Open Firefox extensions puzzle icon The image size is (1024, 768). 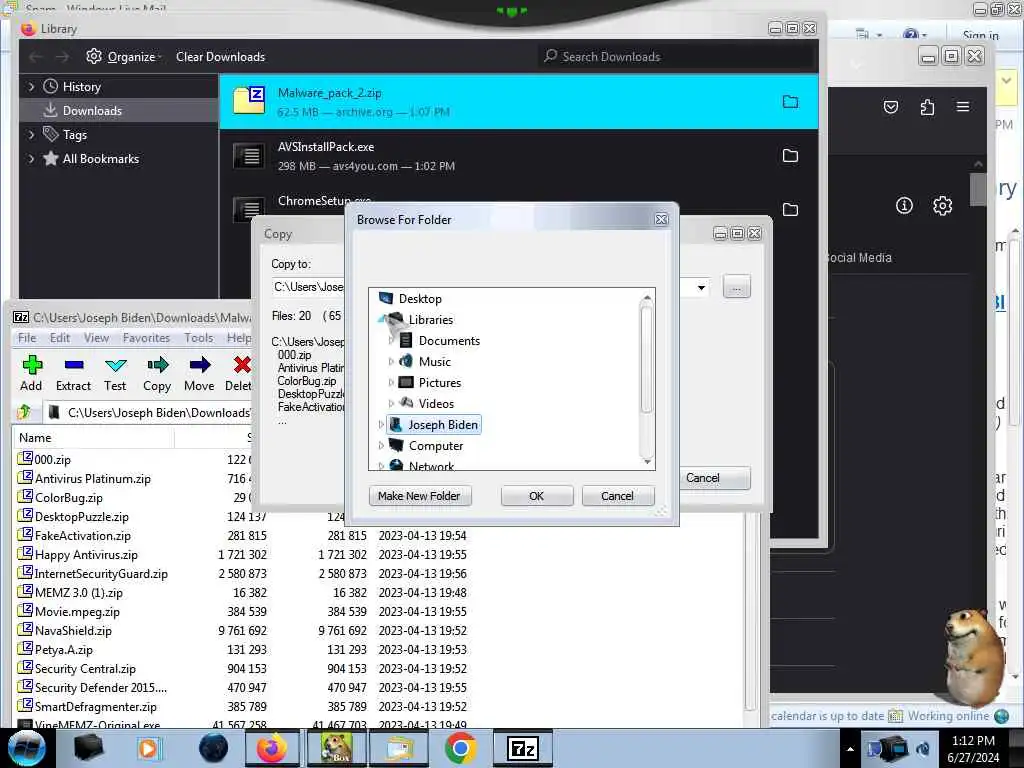tap(927, 107)
